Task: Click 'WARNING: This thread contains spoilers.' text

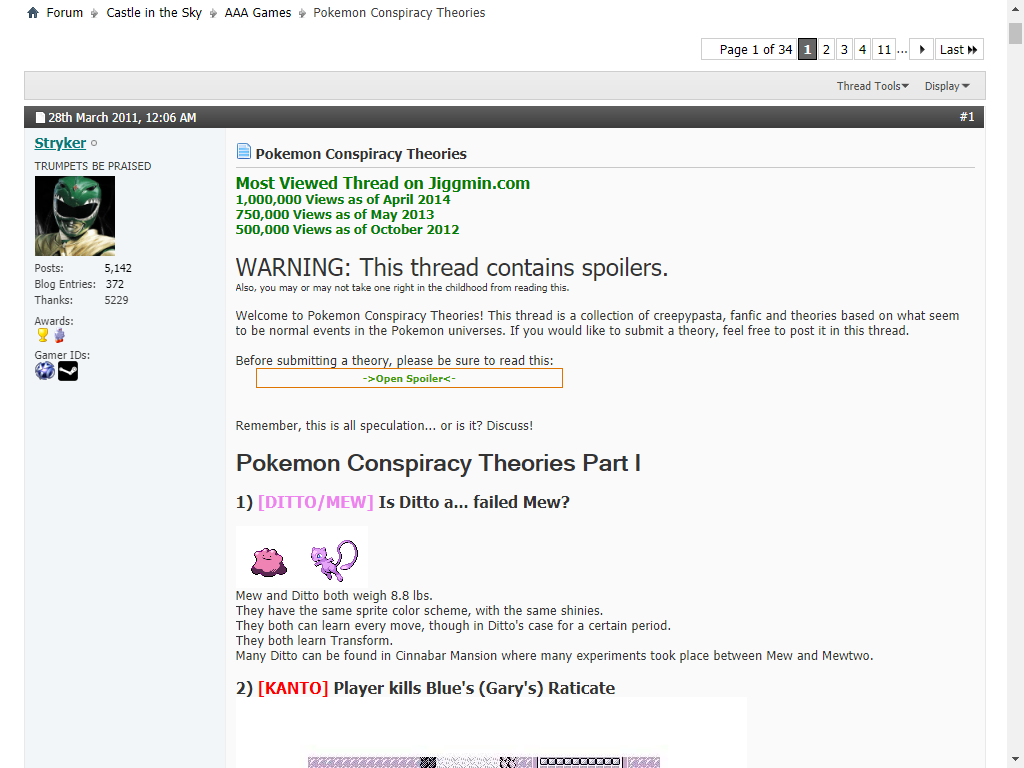Action: coord(452,268)
